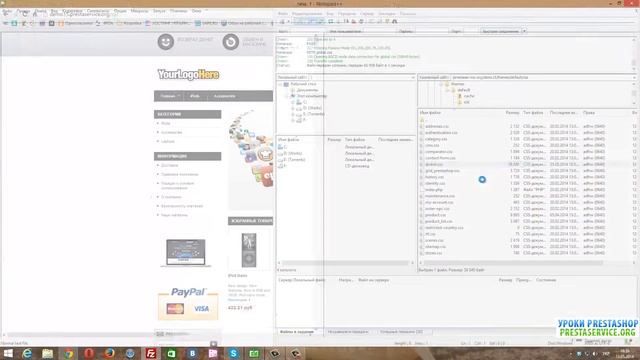
Task: Toggle synchronized browsing toolbar button
Action: tap(387, 21)
